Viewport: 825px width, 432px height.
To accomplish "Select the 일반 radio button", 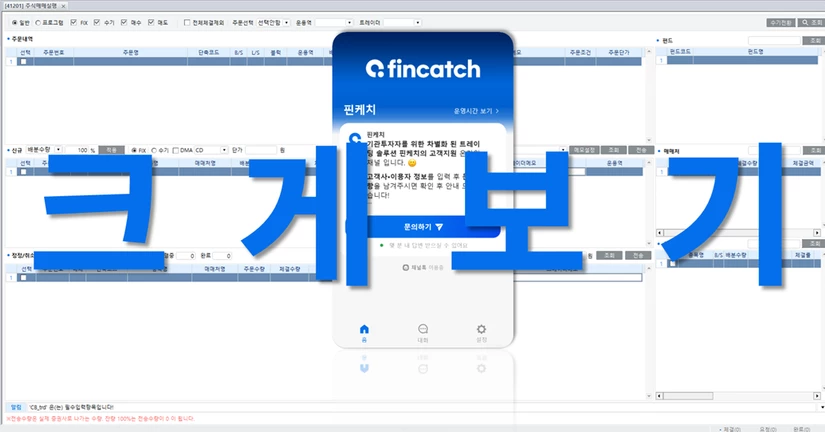I will point(14,23).
